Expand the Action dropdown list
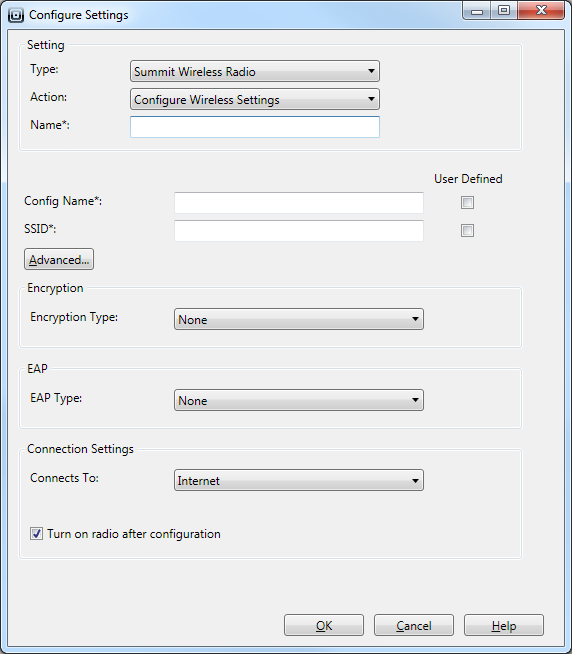The height and width of the screenshot is (654, 572). coord(255,99)
